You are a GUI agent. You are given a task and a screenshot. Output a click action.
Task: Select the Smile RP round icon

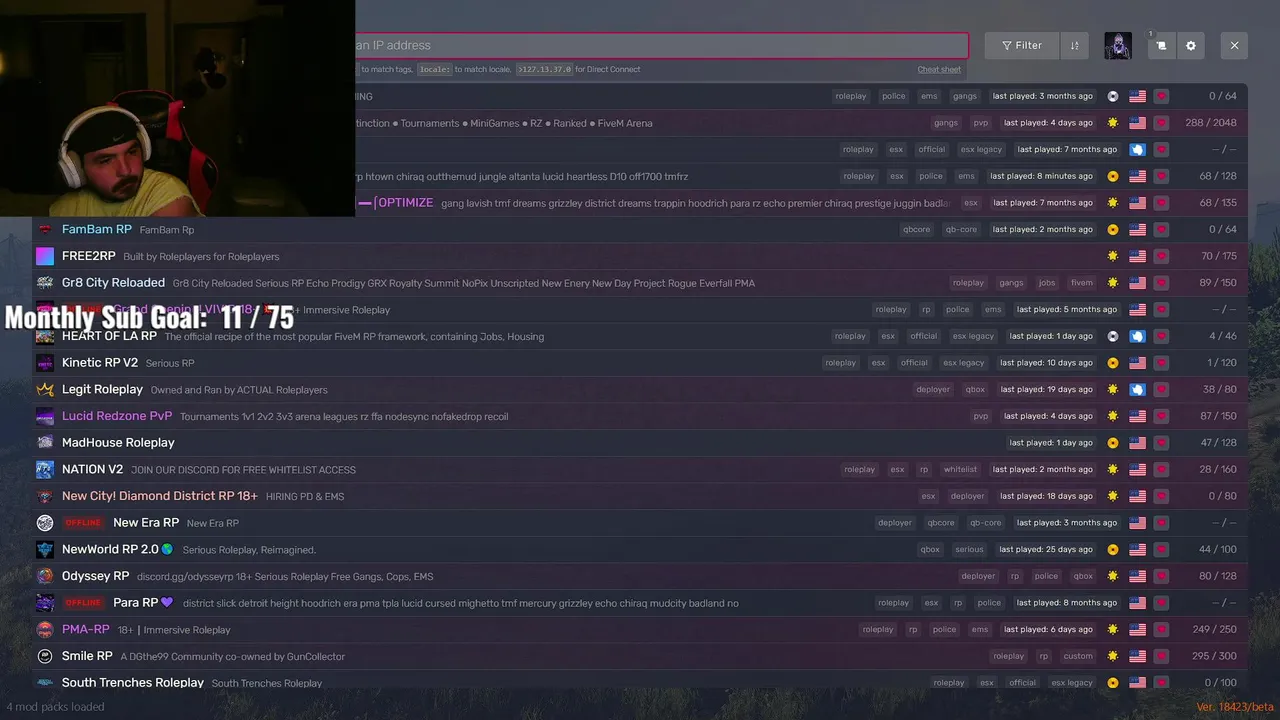point(45,656)
